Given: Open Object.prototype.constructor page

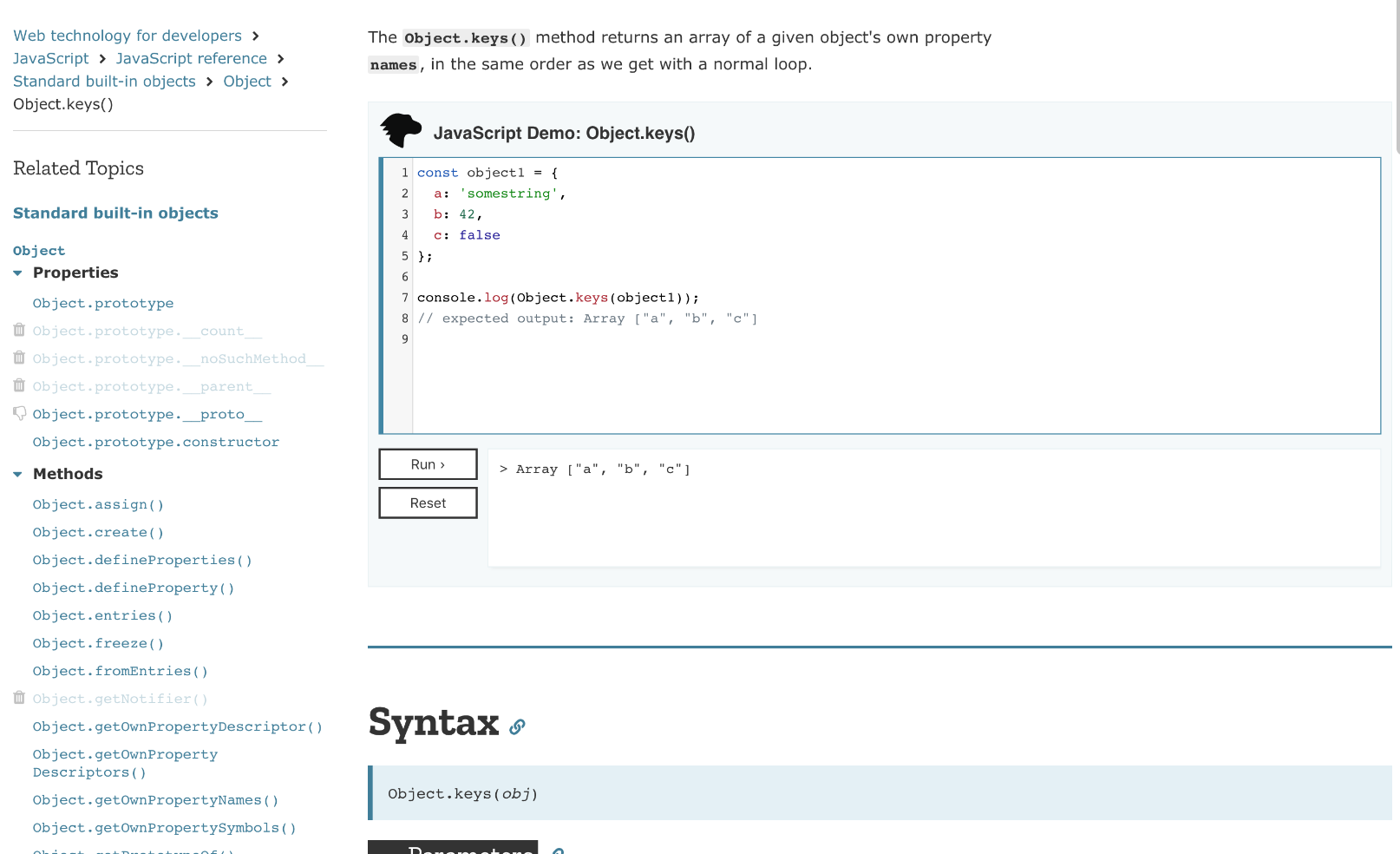Looking at the screenshot, I should 156,442.
